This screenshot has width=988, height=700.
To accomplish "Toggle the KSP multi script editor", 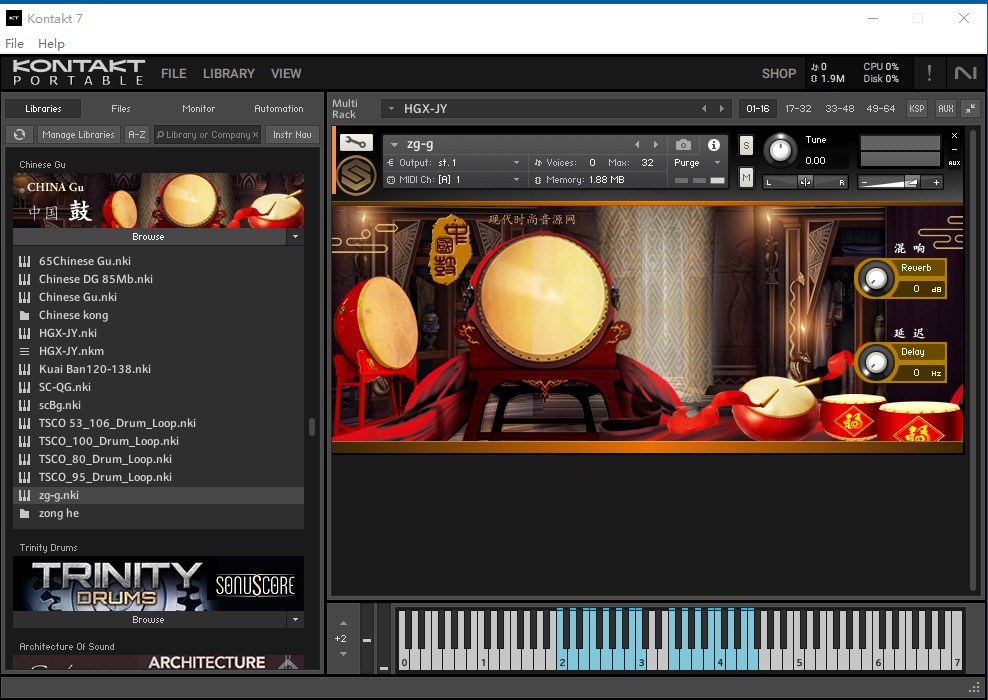I will click(916, 108).
